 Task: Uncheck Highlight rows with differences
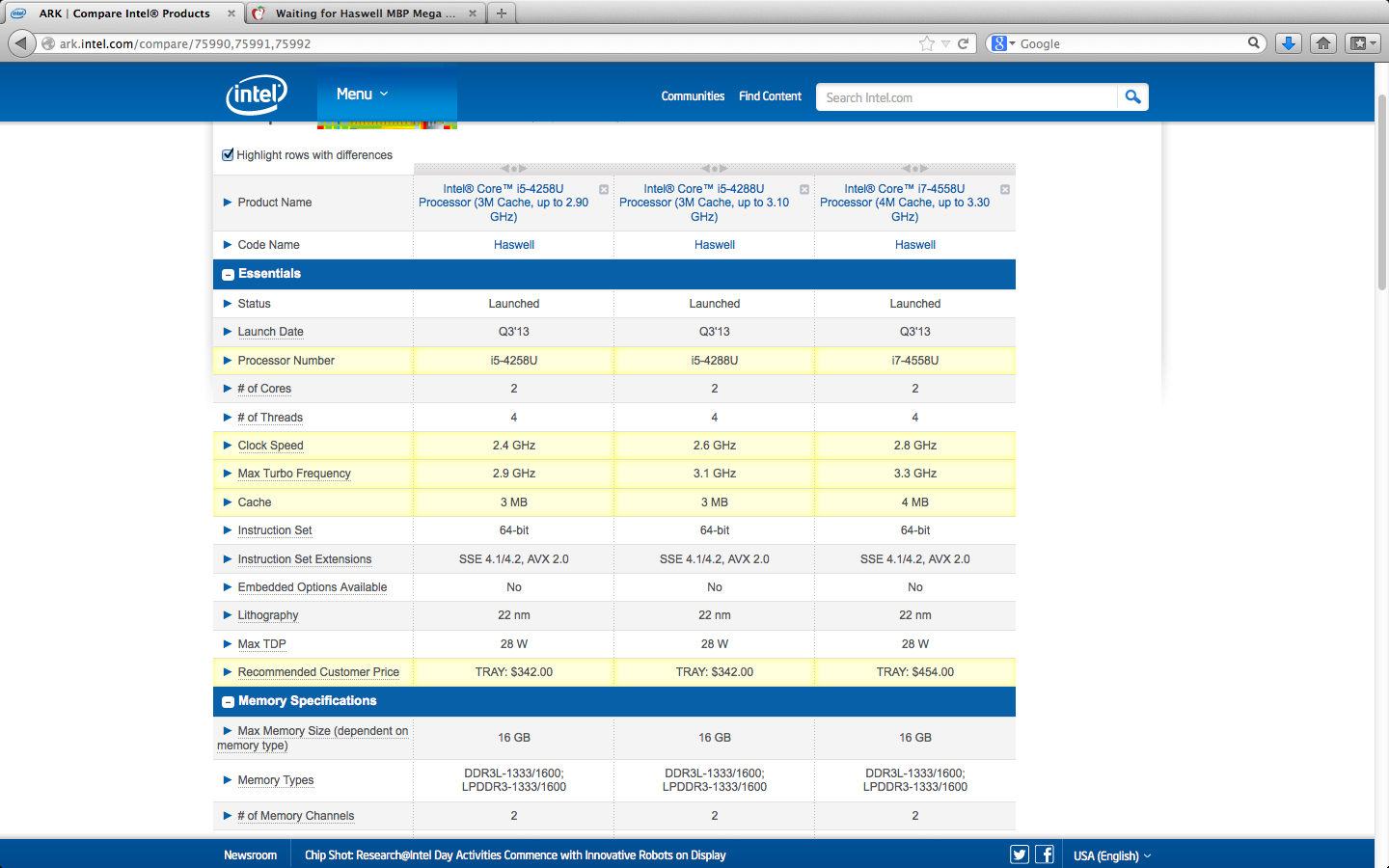tap(228, 154)
